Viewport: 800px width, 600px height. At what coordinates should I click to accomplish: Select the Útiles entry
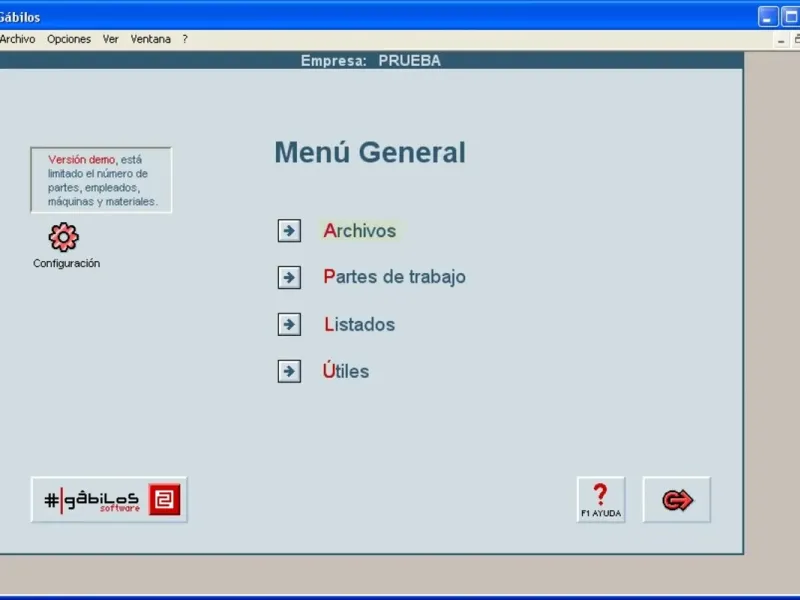click(x=345, y=371)
